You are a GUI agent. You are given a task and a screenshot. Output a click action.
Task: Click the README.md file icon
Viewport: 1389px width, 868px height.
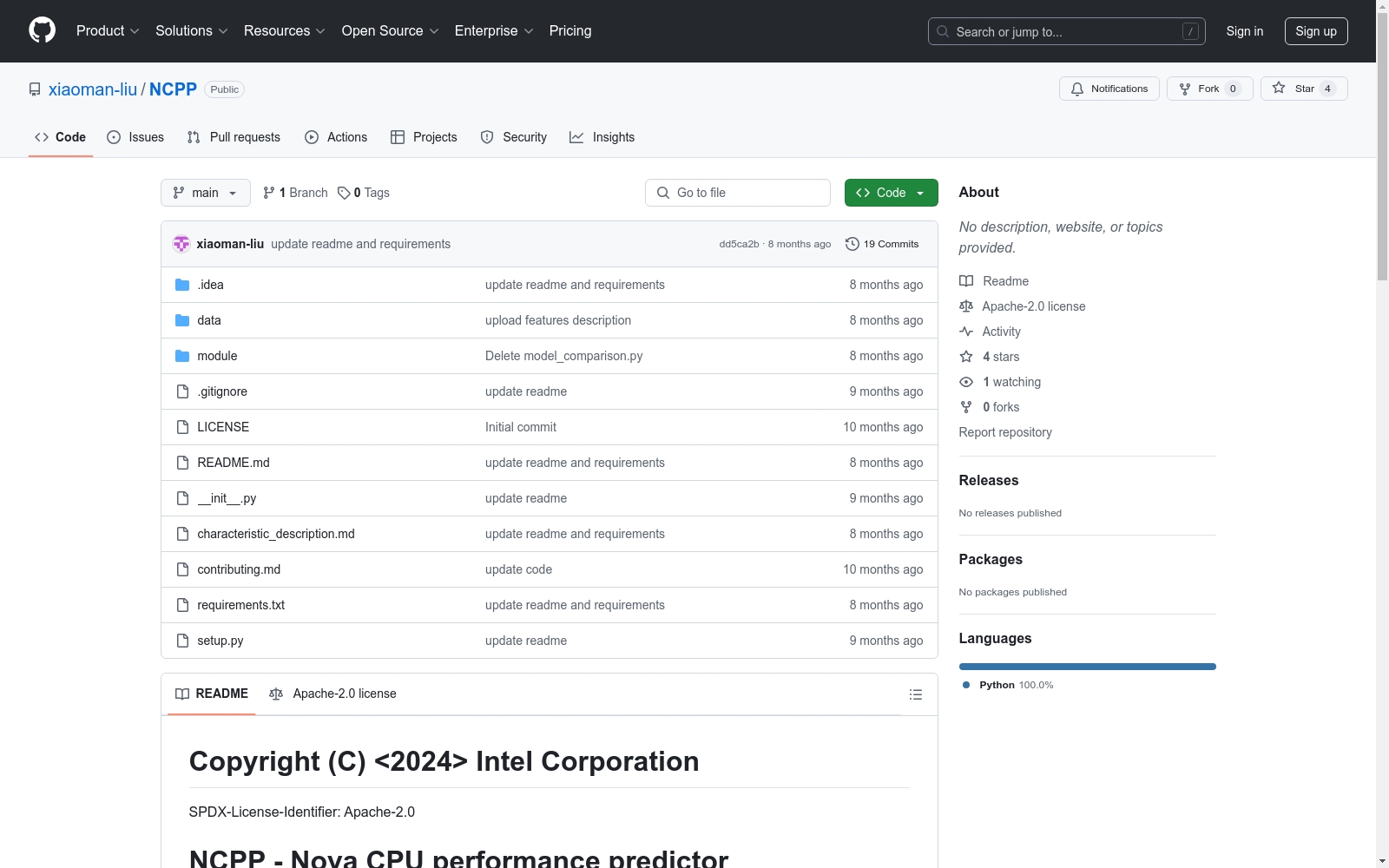(182, 463)
